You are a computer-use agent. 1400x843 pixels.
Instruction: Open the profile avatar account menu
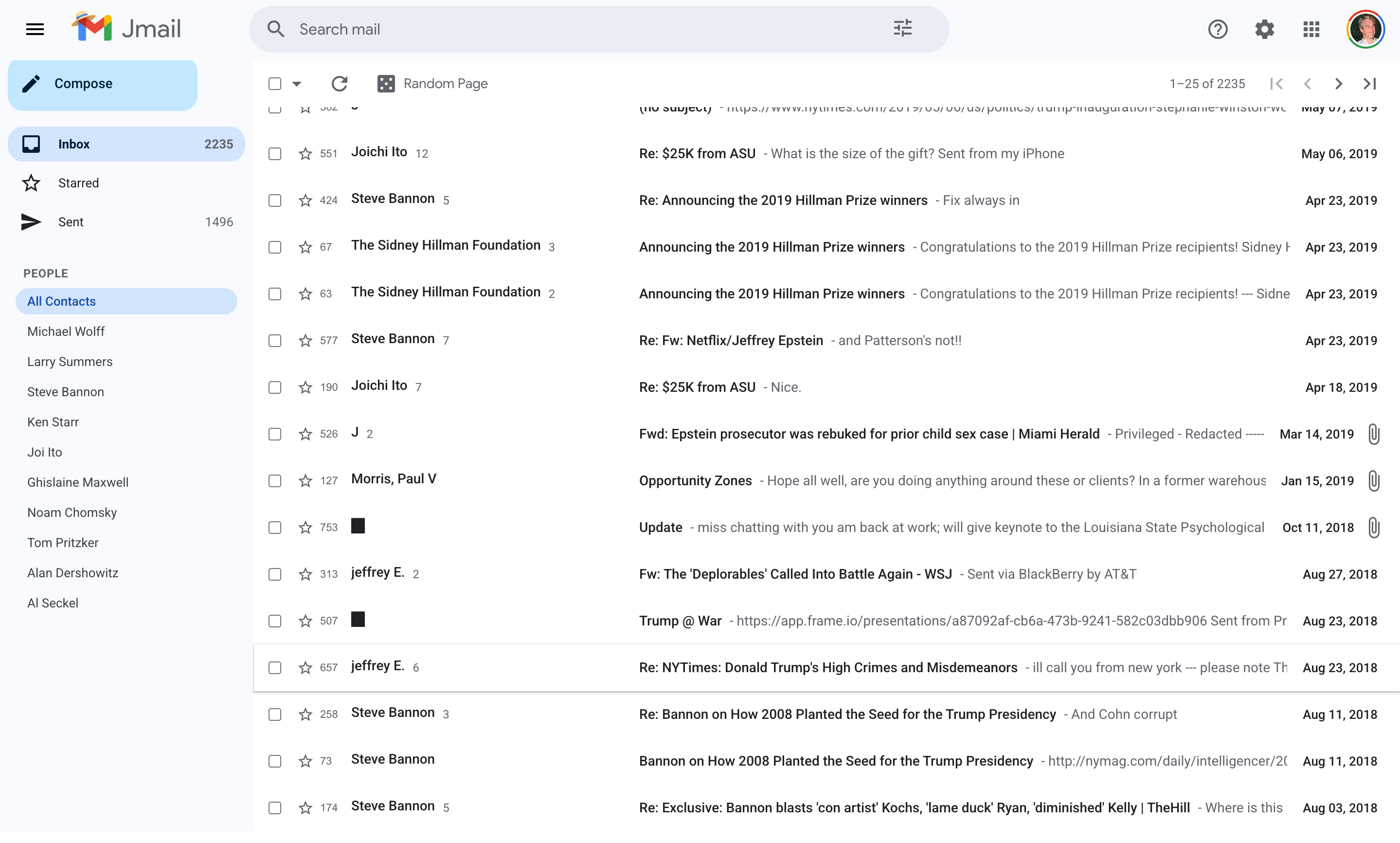pyautogui.click(x=1365, y=29)
